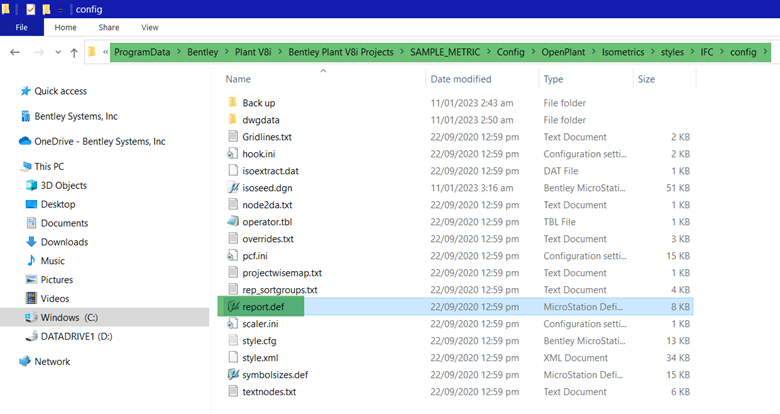Open the 3D Objects folder
The height and width of the screenshot is (414, 780).
(x=64, y=186)
